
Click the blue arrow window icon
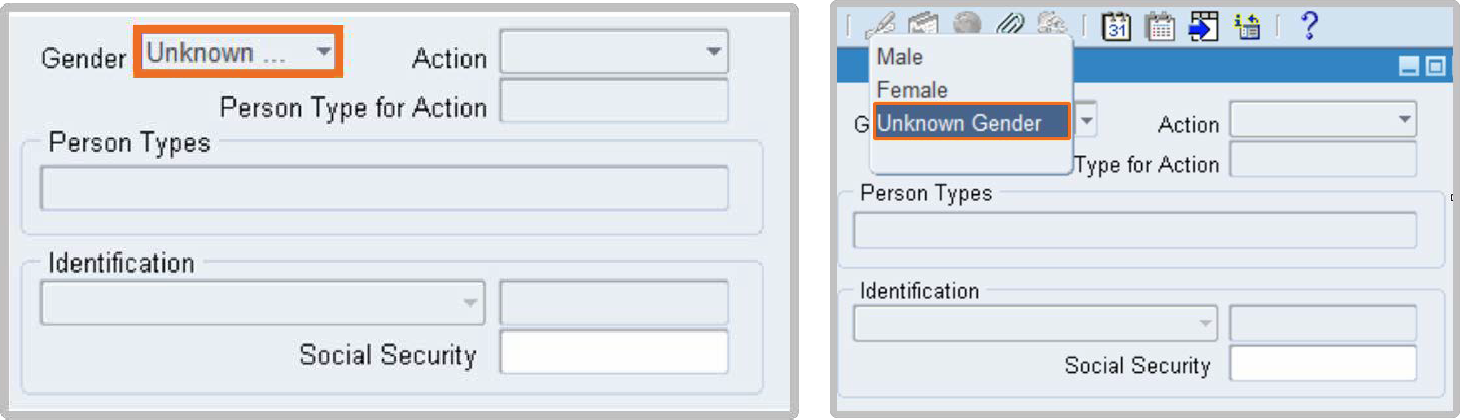(x=1204, y=25)
